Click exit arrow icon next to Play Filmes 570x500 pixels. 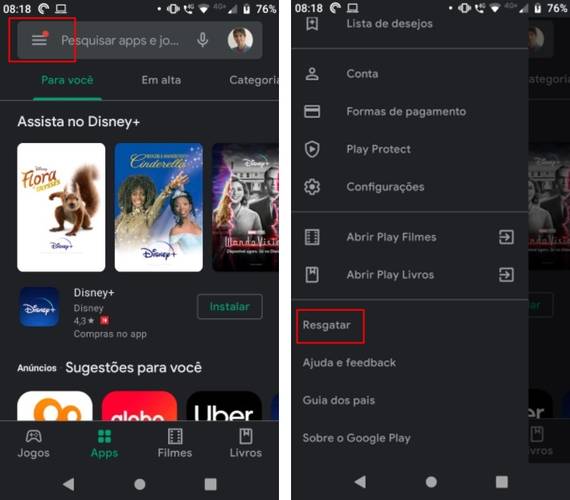(x=506, y=237)
